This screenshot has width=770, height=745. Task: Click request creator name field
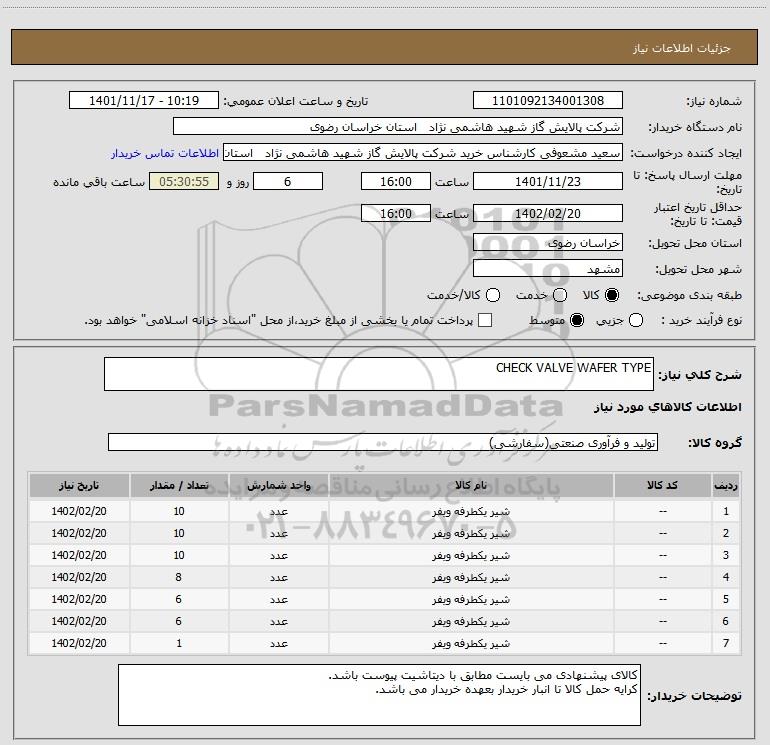(x=423, y=153)
